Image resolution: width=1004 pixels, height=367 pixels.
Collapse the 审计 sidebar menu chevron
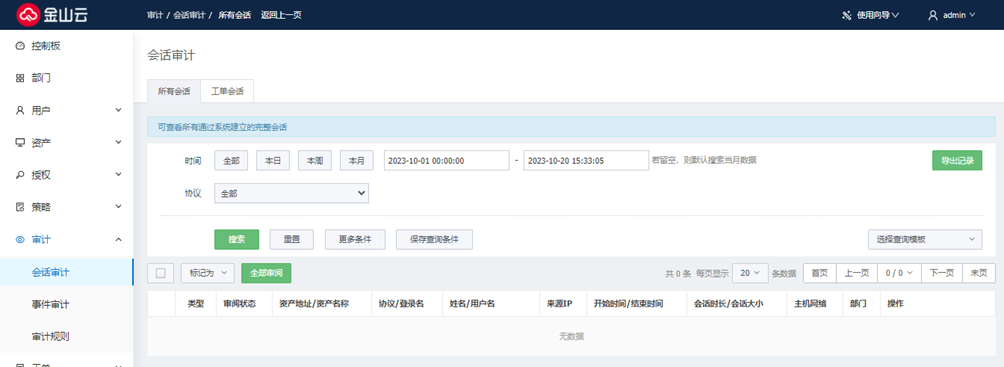coord(118,240)
